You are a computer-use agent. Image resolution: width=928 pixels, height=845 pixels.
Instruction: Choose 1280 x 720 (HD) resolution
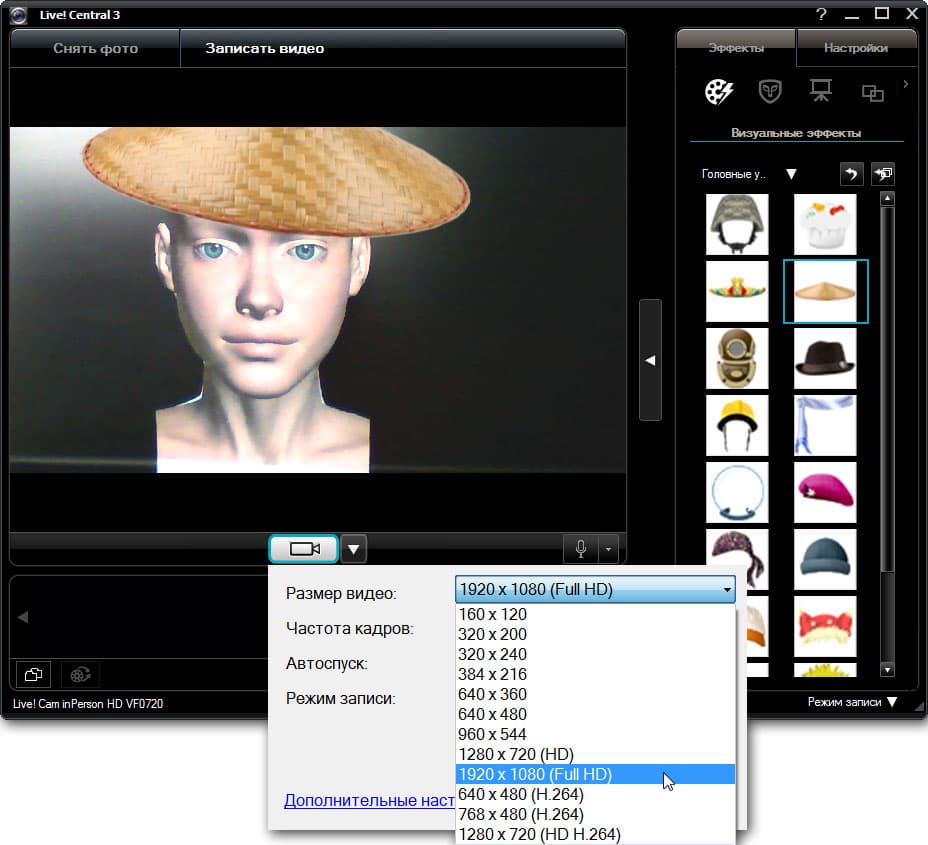[515, 754]
